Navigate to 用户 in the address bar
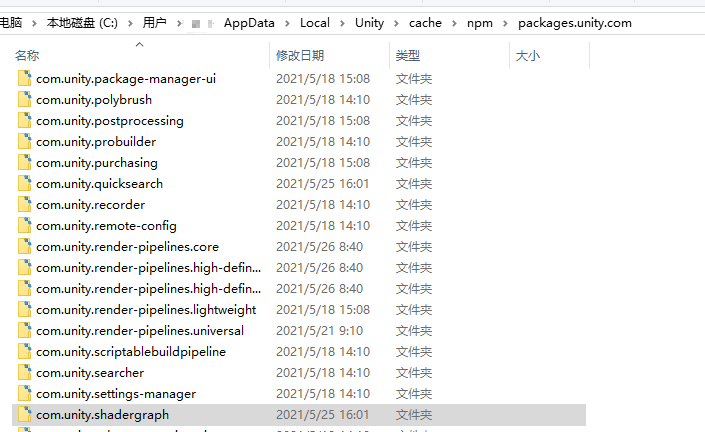The height and width of the screenshot is (432, 705). tap(155, 22)
